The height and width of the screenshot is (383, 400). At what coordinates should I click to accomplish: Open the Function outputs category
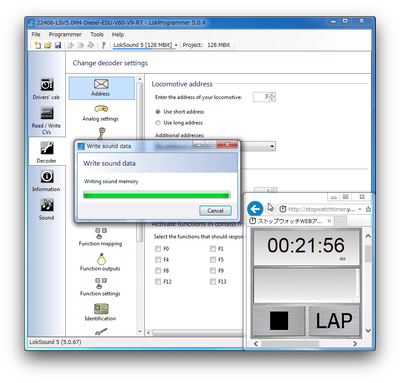(x=100, y=262)
